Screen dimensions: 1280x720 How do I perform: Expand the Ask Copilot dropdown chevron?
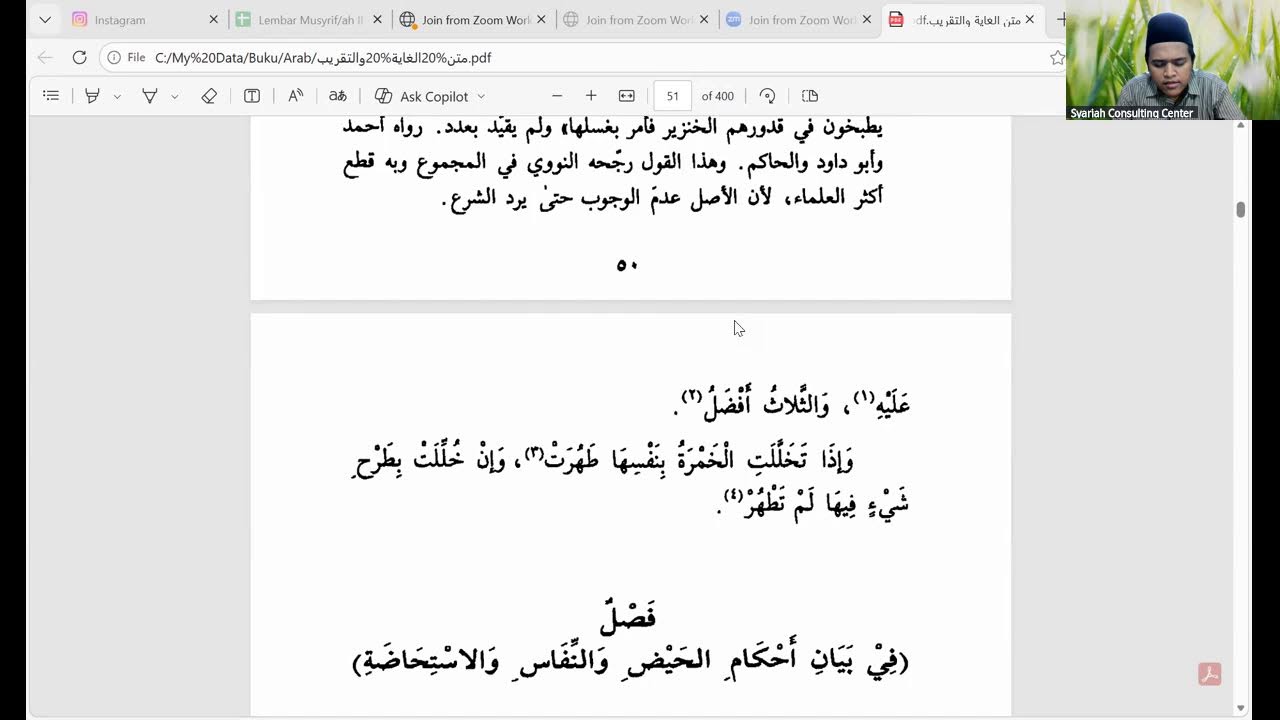(x=481, y=96)
